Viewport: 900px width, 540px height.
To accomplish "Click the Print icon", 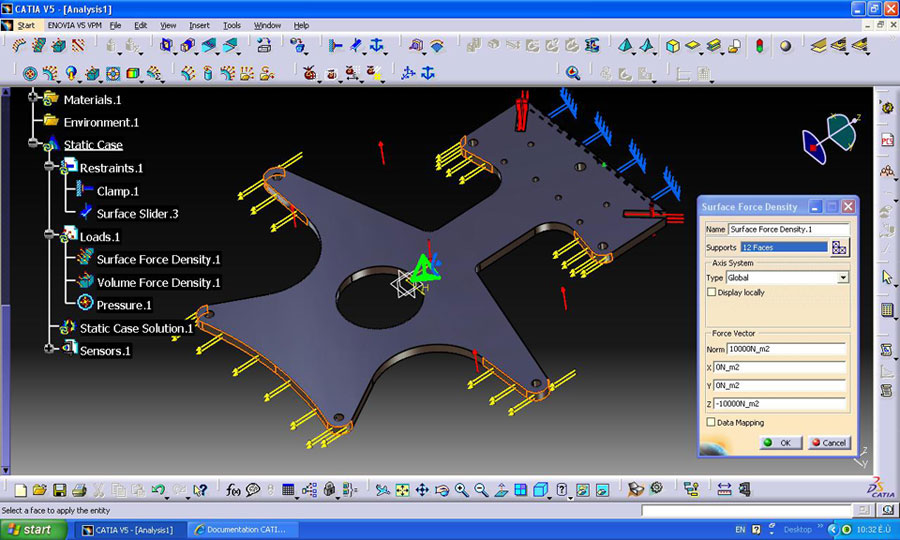I will pos(79,490).
